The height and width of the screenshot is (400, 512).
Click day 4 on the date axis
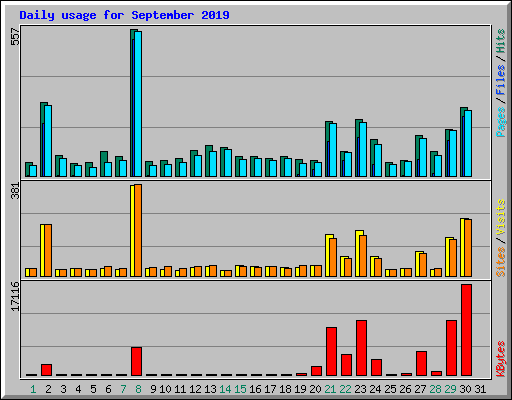pos(78,389)
